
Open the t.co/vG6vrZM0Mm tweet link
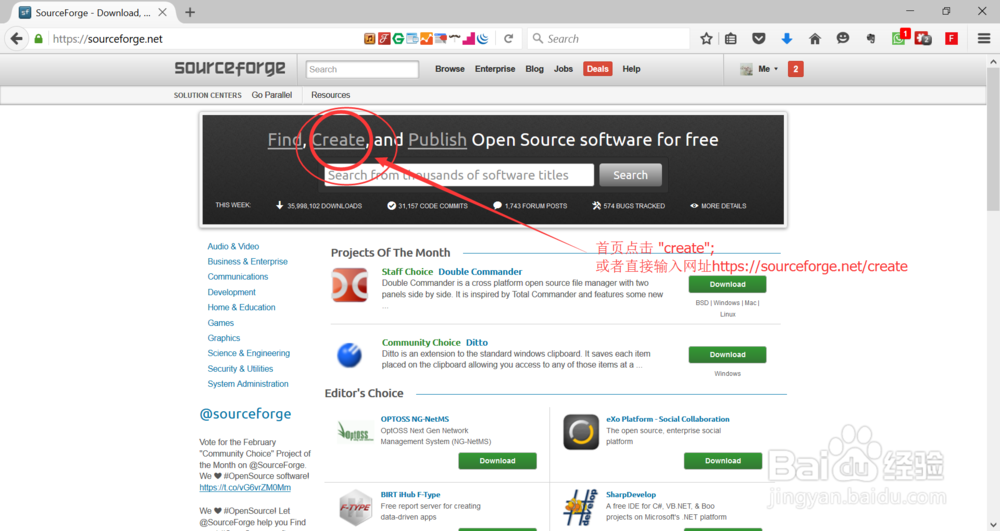tap(245, 488)
